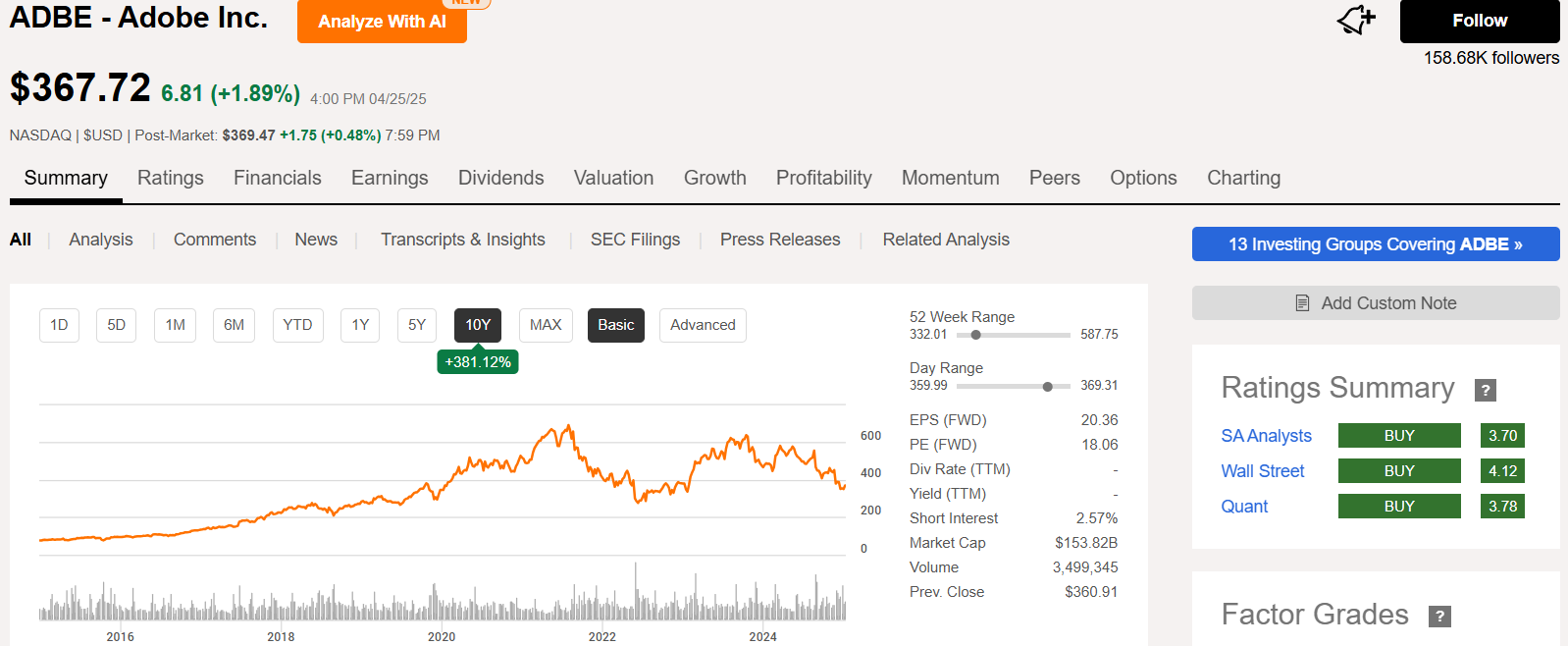Filter feed by Analysis
This screenshot has width=1568, height=646.
[101, 240]
